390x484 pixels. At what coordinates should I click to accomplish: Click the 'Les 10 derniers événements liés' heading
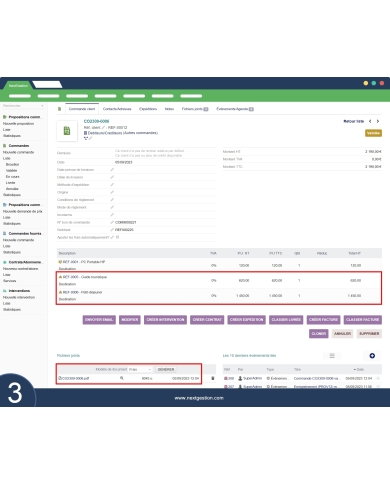(x=249, y=356)
